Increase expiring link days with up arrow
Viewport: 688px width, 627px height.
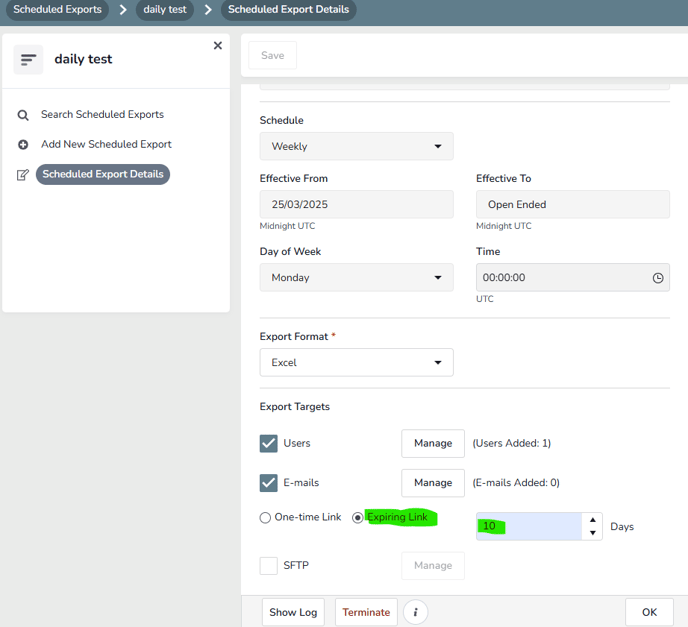(593, 520)
